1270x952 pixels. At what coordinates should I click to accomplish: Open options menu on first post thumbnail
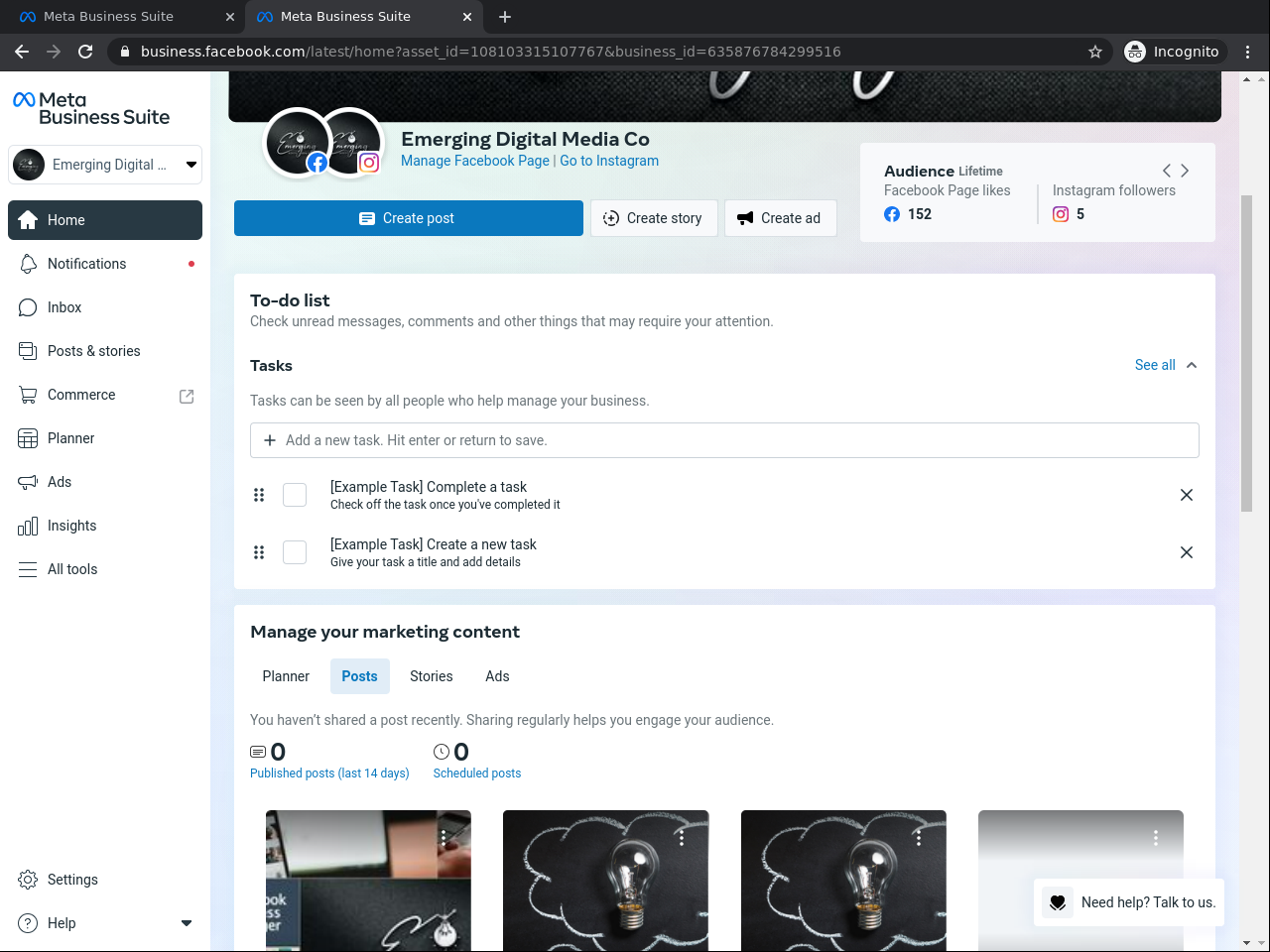(444, 838)
